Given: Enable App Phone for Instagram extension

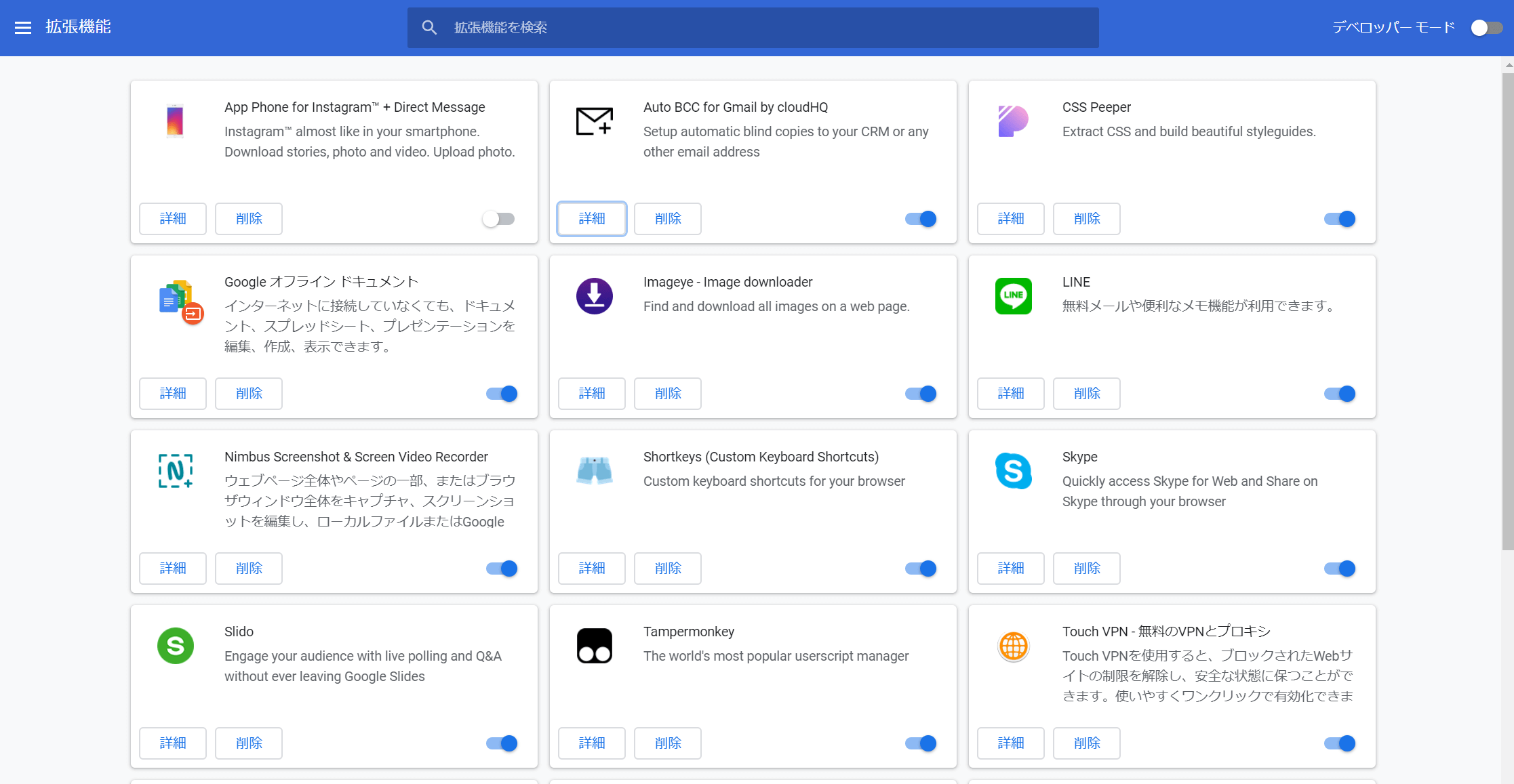Looking at the screenshot, I should click(x=499, y=219).
